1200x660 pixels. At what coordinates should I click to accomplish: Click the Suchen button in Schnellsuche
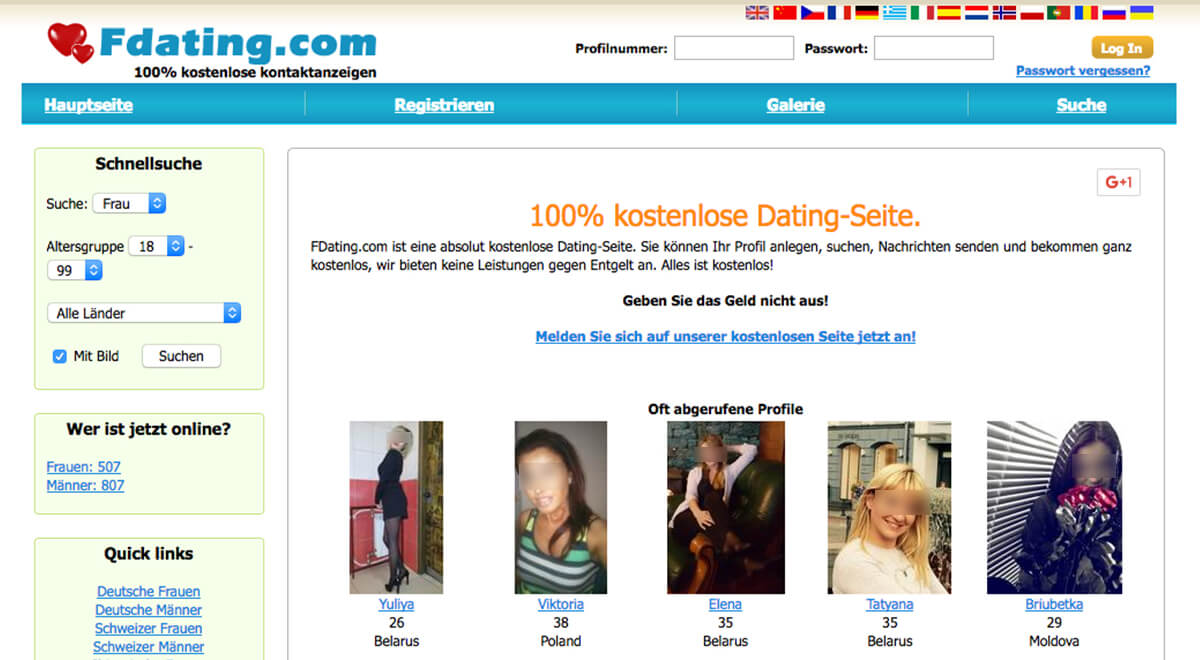click(181, 356)
